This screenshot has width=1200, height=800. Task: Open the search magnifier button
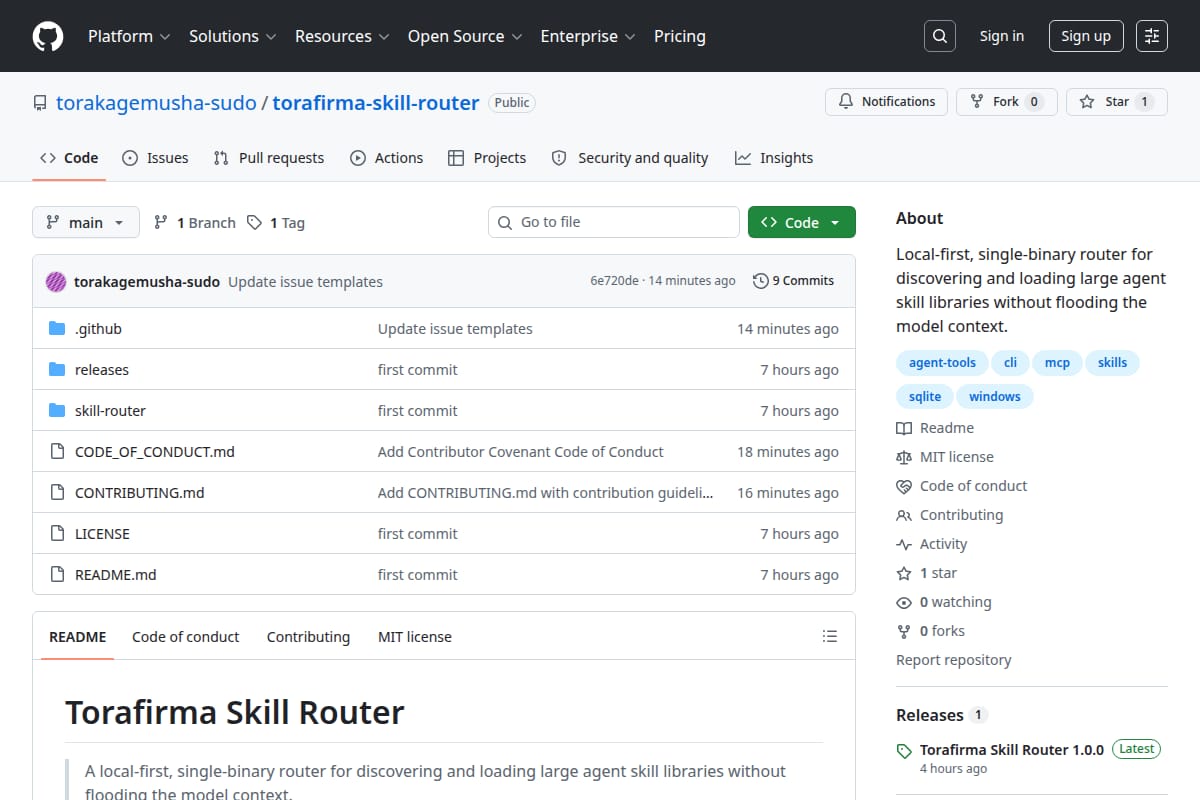(x=939, y=36)
